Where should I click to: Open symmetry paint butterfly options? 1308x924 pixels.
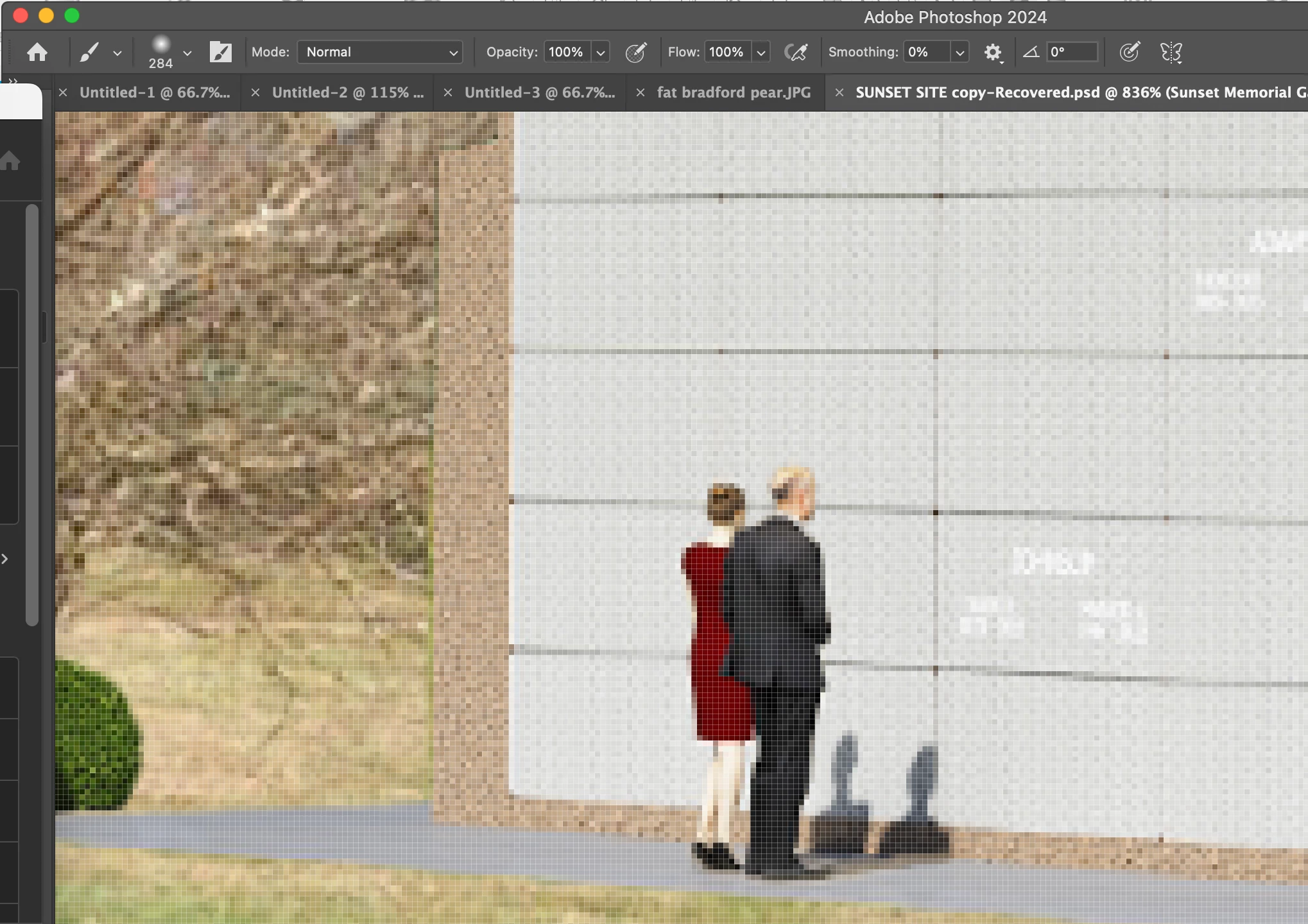tap(1171, 52)
